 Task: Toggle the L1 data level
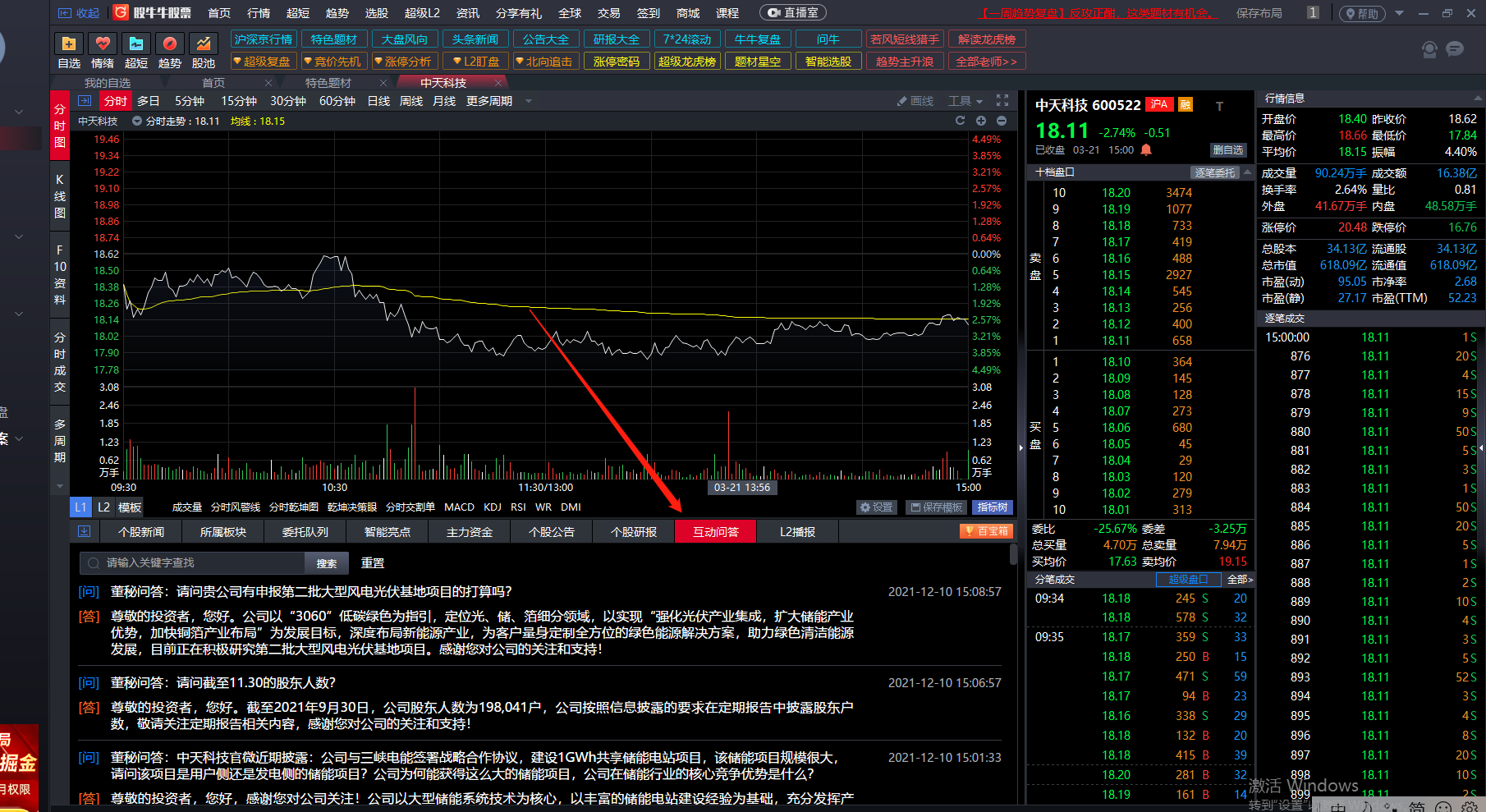coord(80,507)
